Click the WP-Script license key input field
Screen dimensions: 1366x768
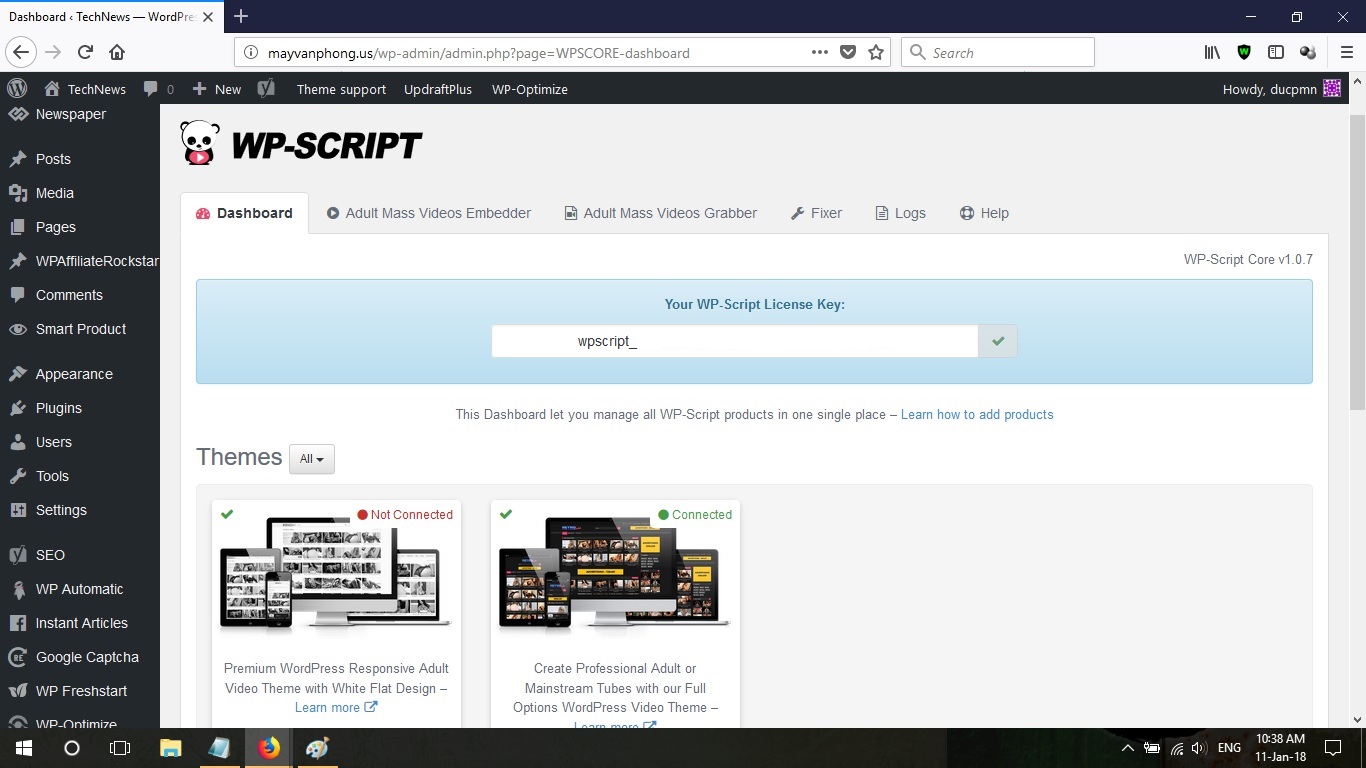(x=735, y=341)
